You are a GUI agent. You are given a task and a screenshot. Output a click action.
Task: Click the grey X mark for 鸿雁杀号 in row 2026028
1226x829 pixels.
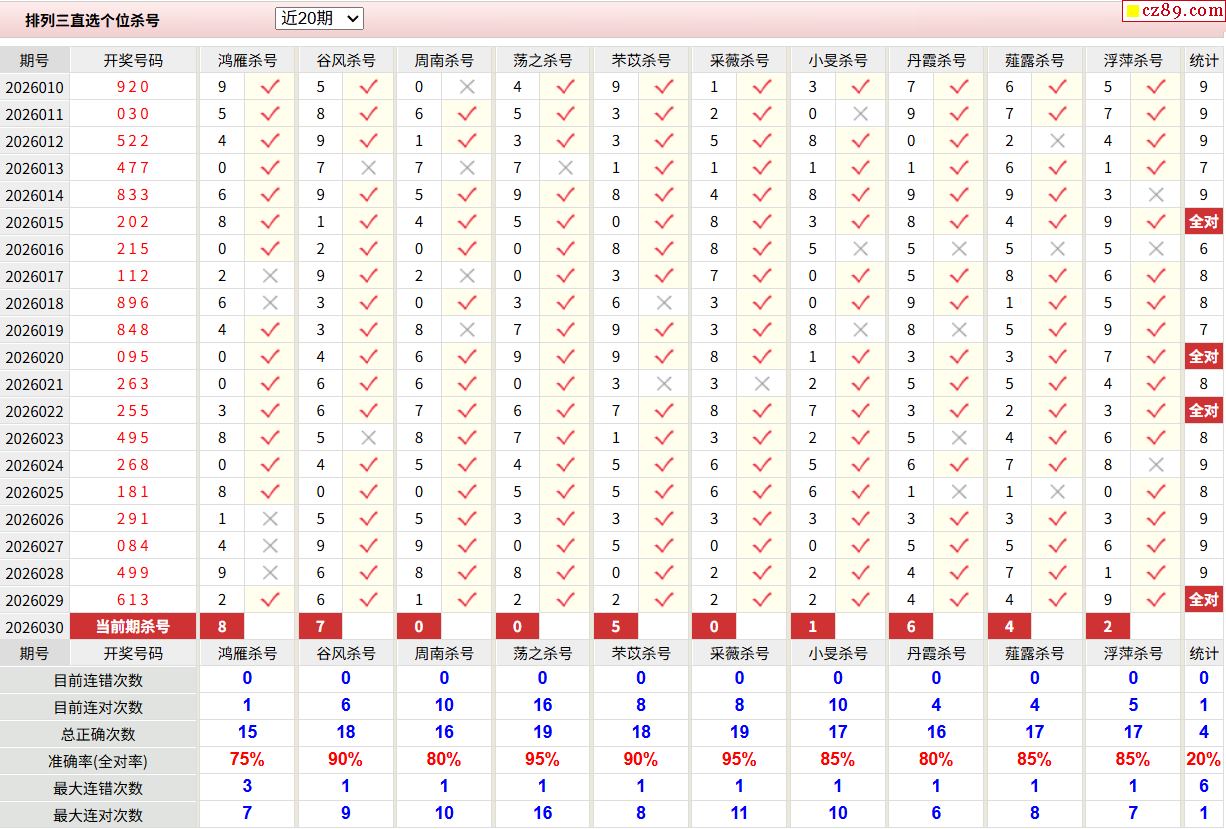(270, 573)
